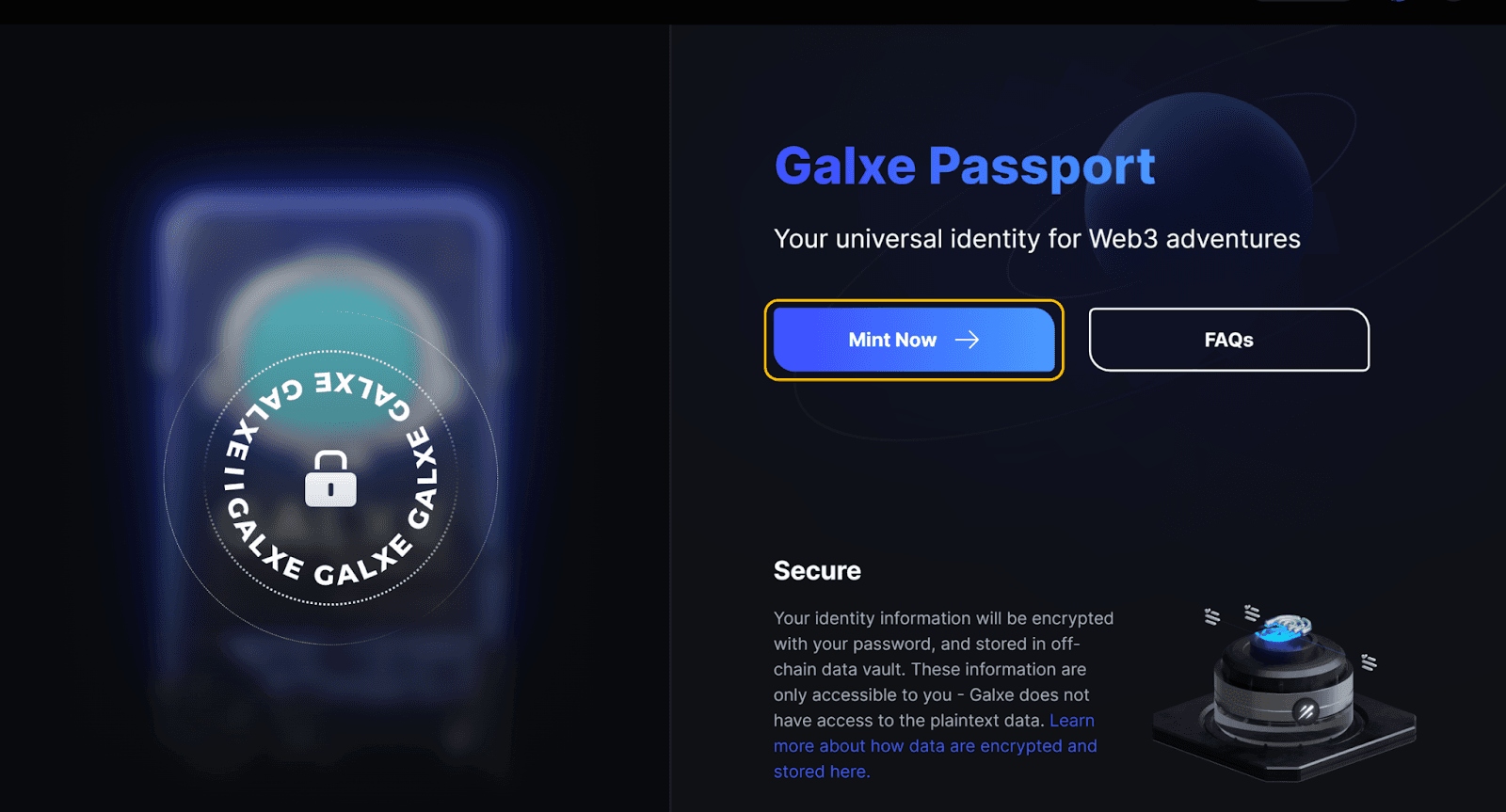This screenshot has height=812, width=1506.
Task: Click the Secure section heading
Action: coord(817,570)
